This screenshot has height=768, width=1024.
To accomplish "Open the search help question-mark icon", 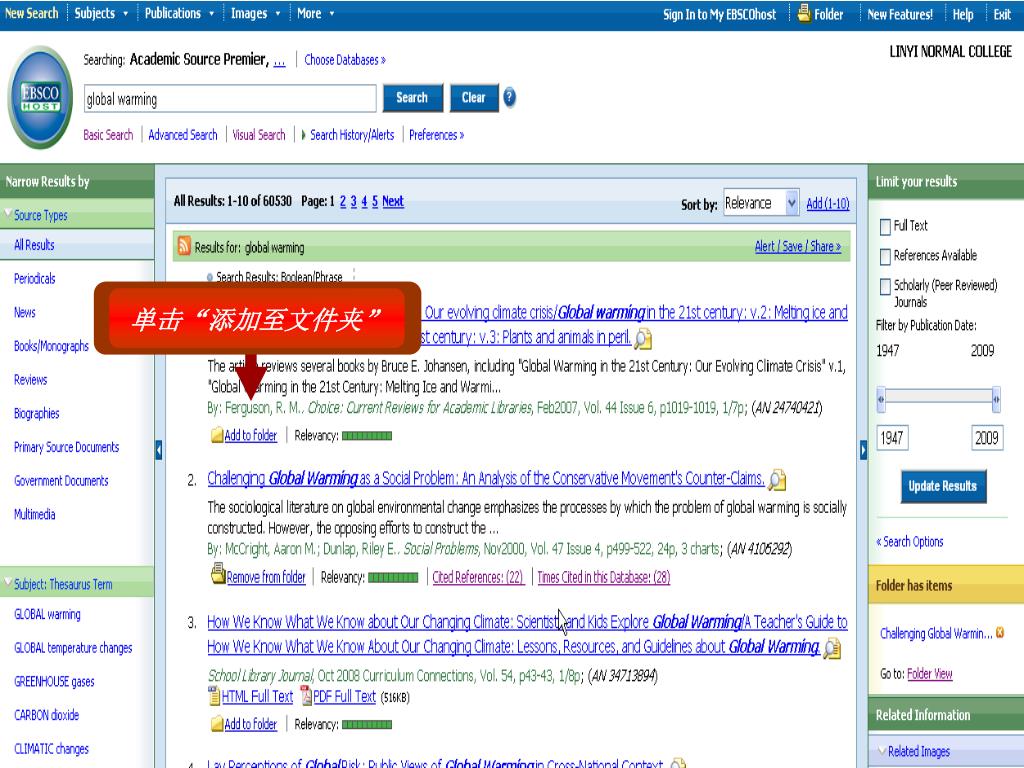I will (x=509, y=97).
